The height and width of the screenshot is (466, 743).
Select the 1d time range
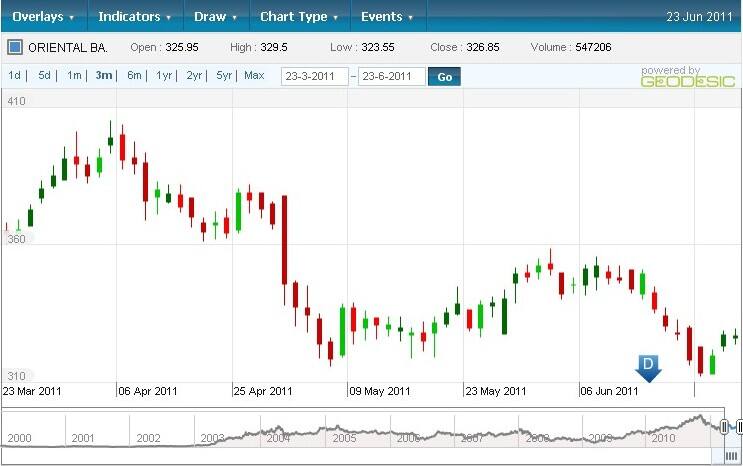click(x=15, y=76)
